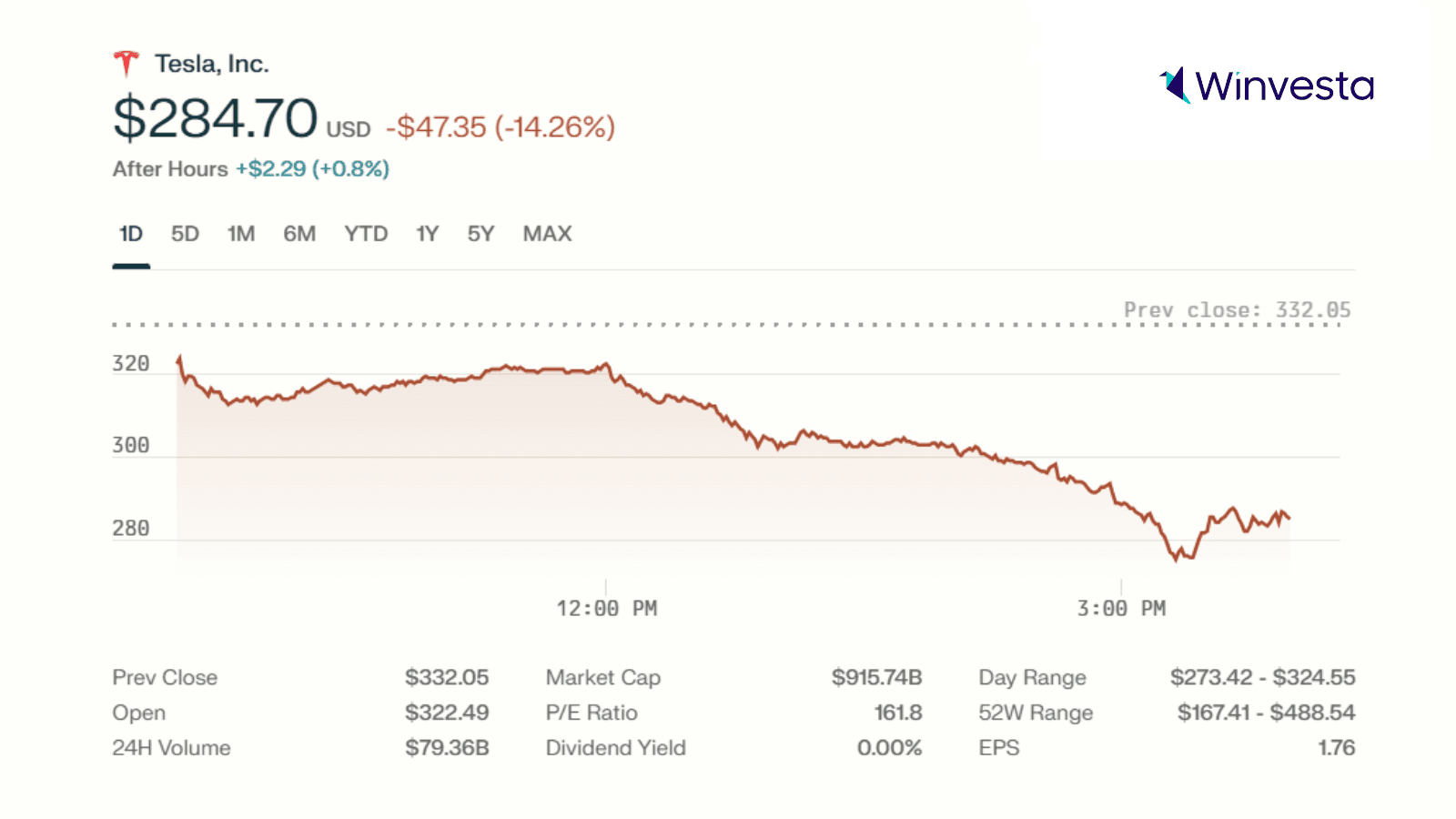
Task: Click the Prev close 332.05 label
Action: (x=1237, y=310)
